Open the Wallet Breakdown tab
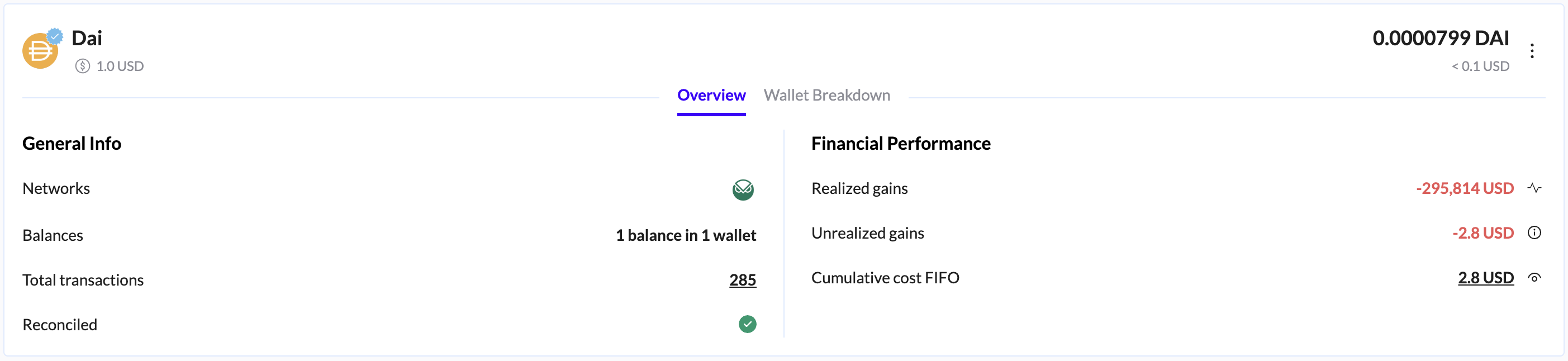This screenshot has height=361, width=1568. [826, 96]
